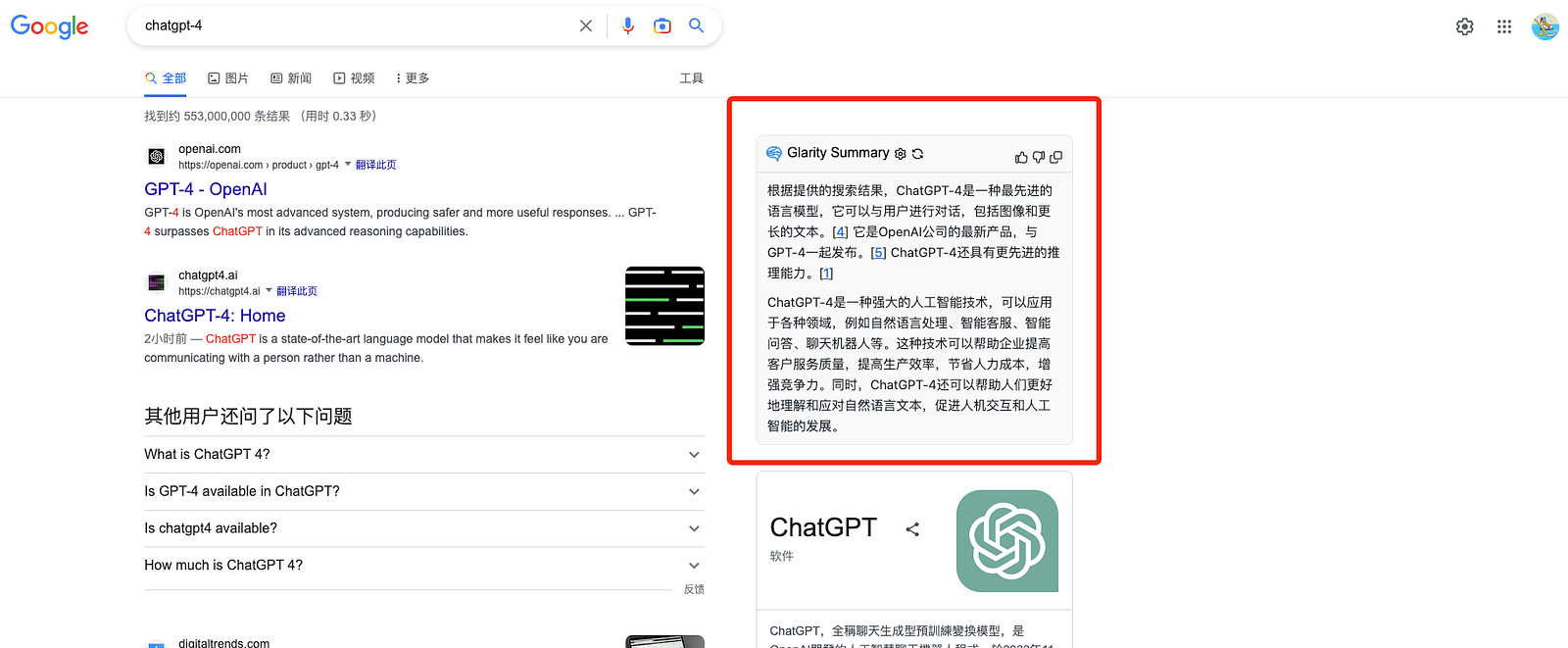Refresh the Glarity Summary
The height and width of the screenshot is (648, 1568).
[x=917, y=154]
